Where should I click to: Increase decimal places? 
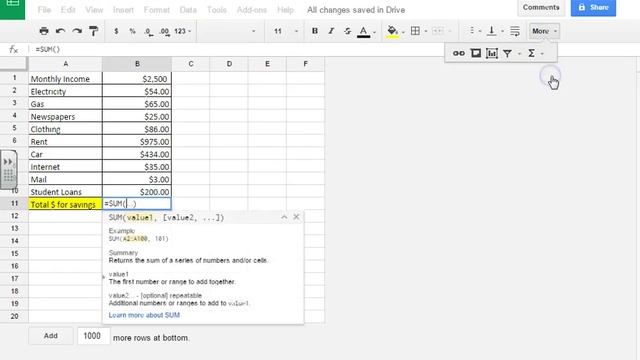(164, 31)
